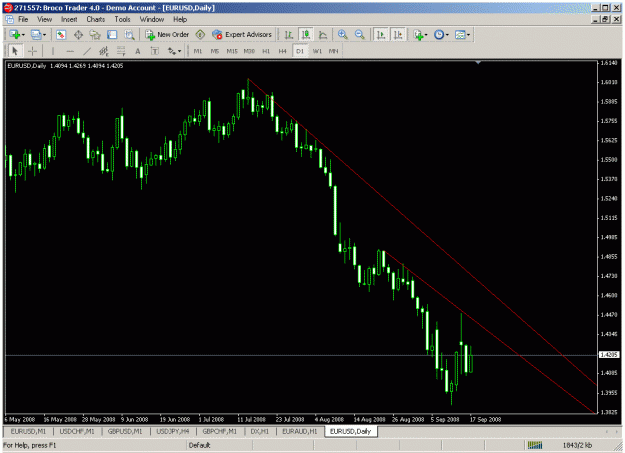This screenshot has height=453, width=625.
Task: Click the Profiles toolbar icon
Action: 36,35
